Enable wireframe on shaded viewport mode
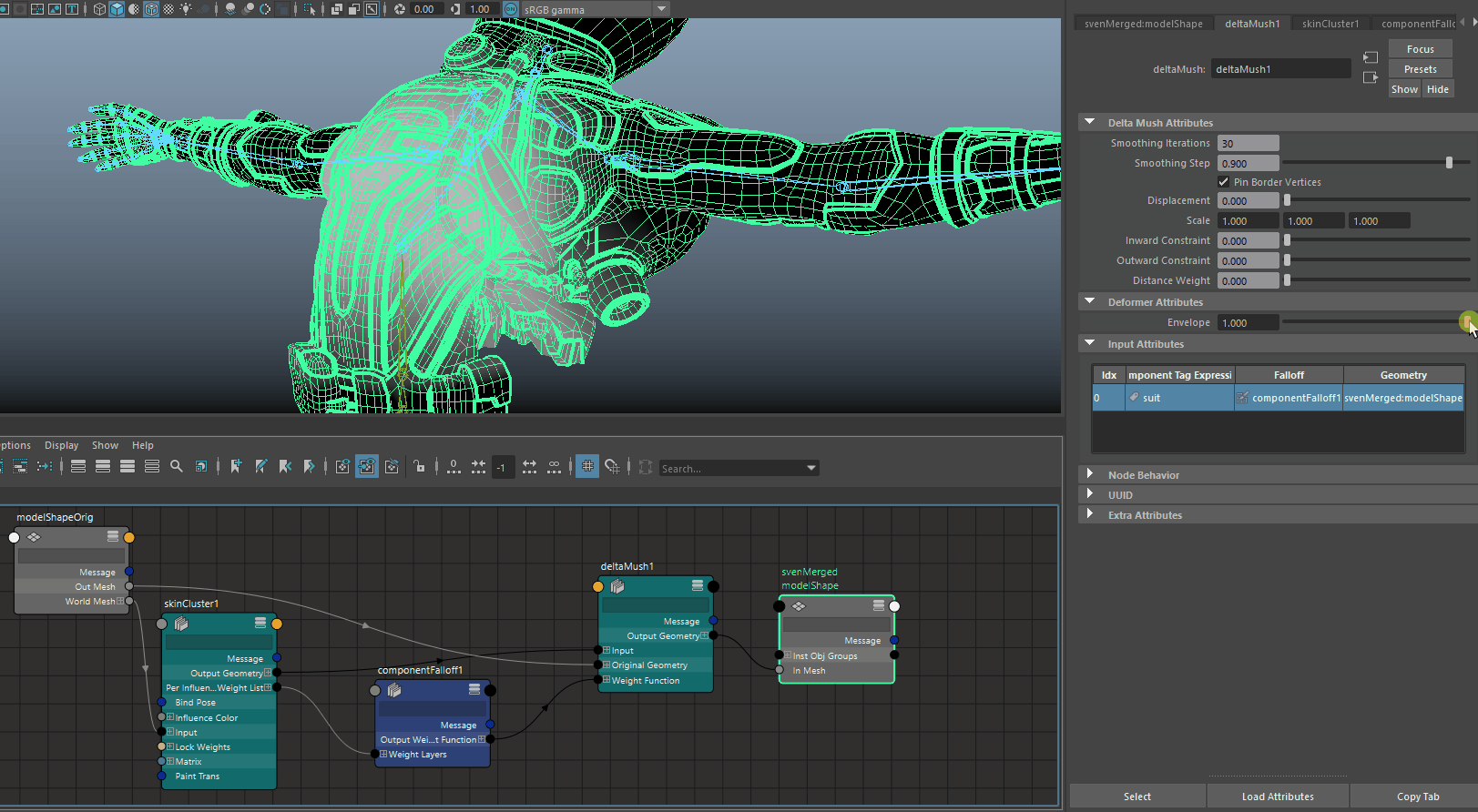 point(151,9)
